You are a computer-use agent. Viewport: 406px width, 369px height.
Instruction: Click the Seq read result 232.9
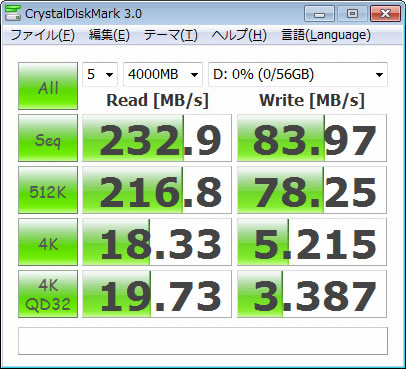pyautogui.click(x=157, y=138)
